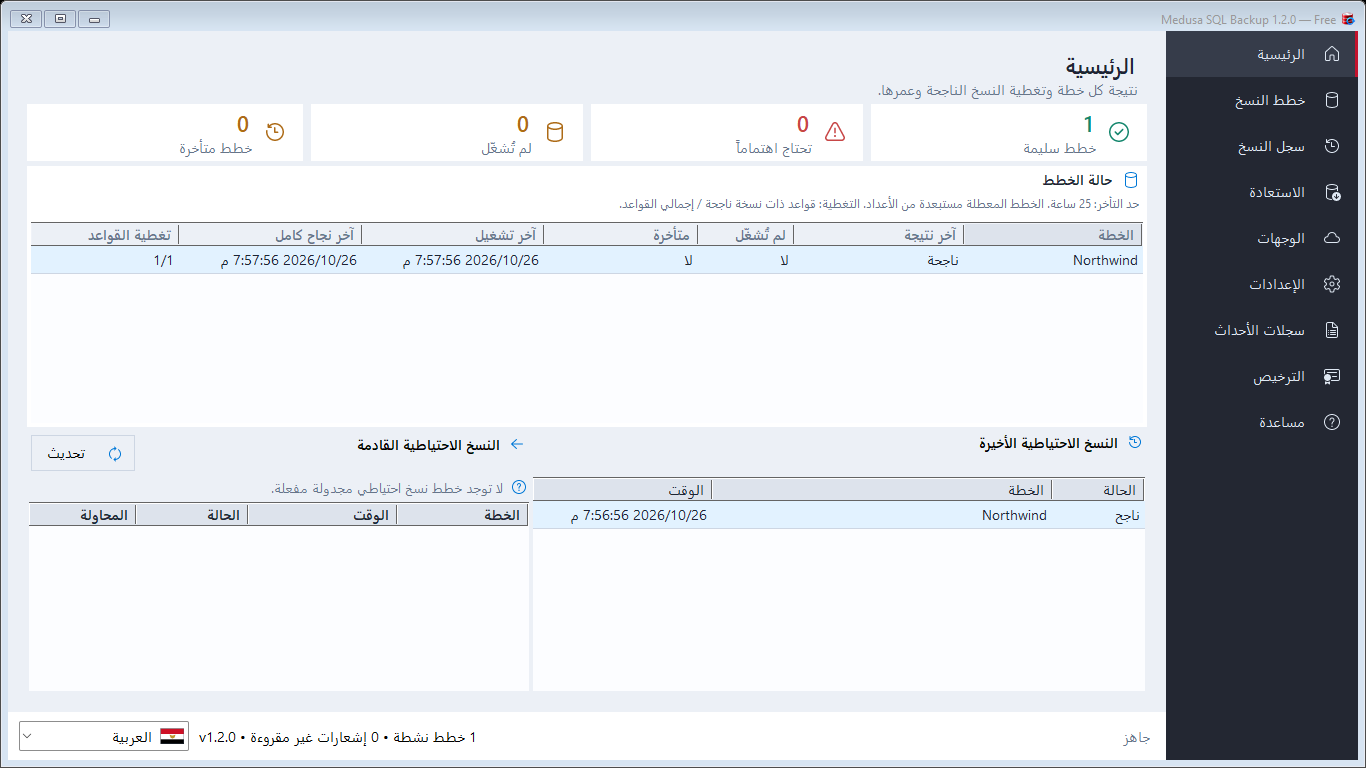This screenshot has height=768, width=1366.
Task: Click the آخر نجاح كامل column header
Action: 270,235
